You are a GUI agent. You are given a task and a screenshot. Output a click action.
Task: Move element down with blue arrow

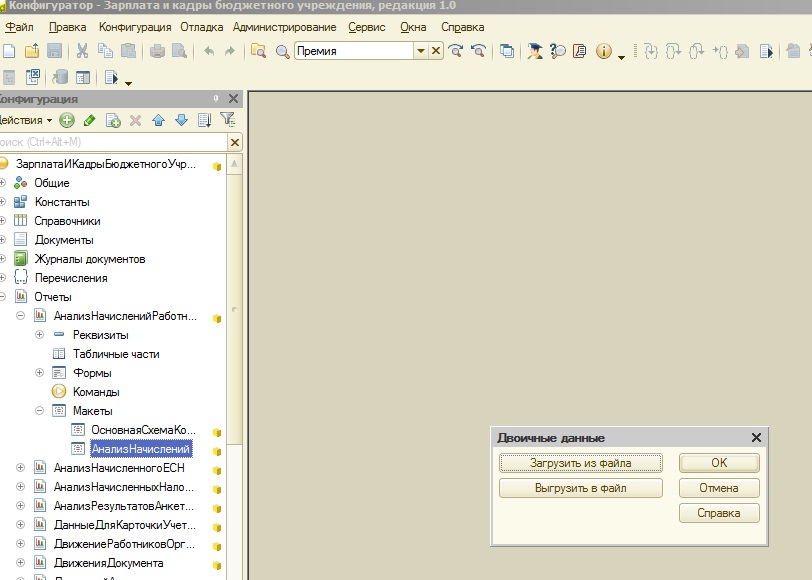click(181, 120)
